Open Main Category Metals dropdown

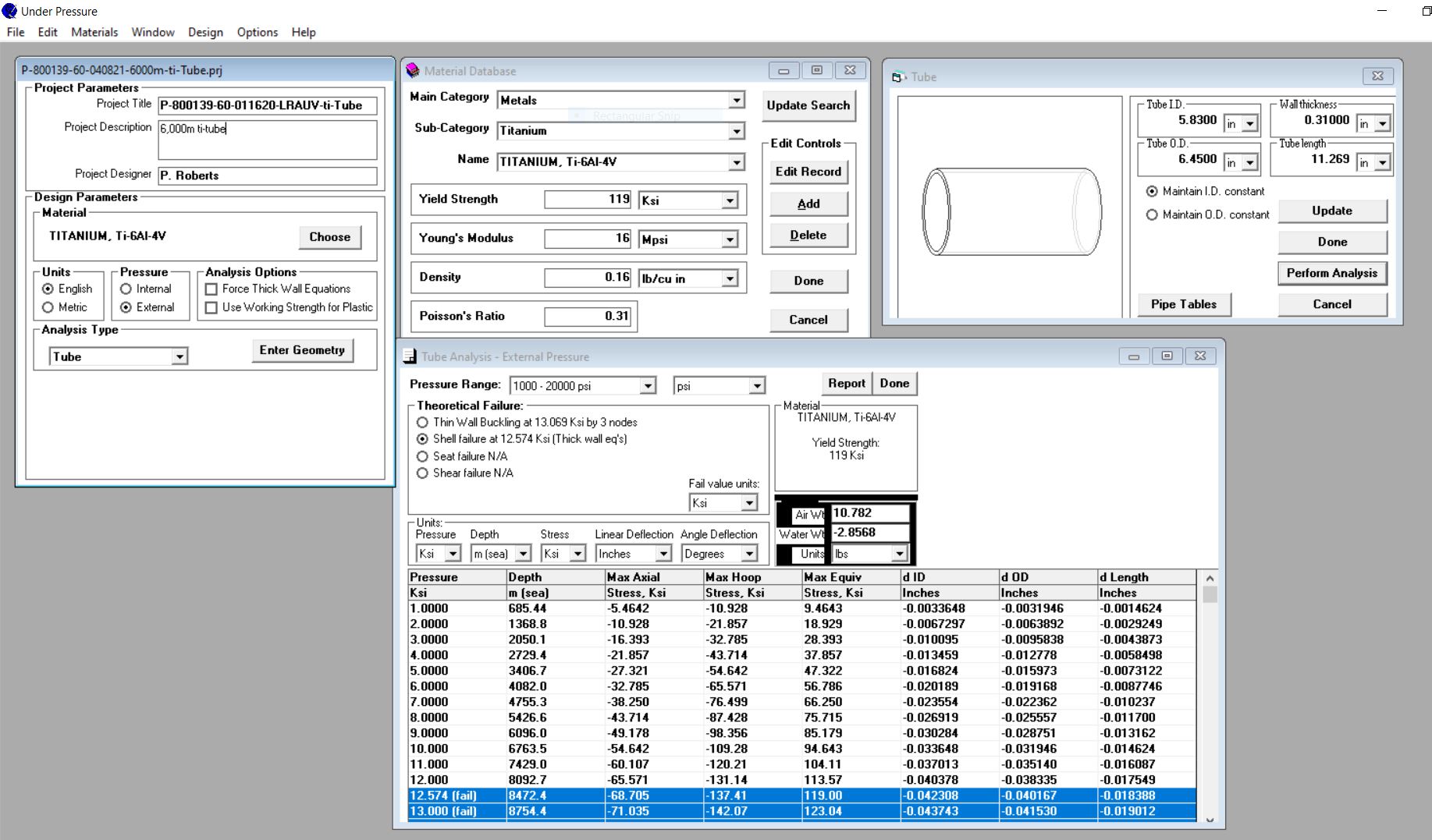point(737,100)
